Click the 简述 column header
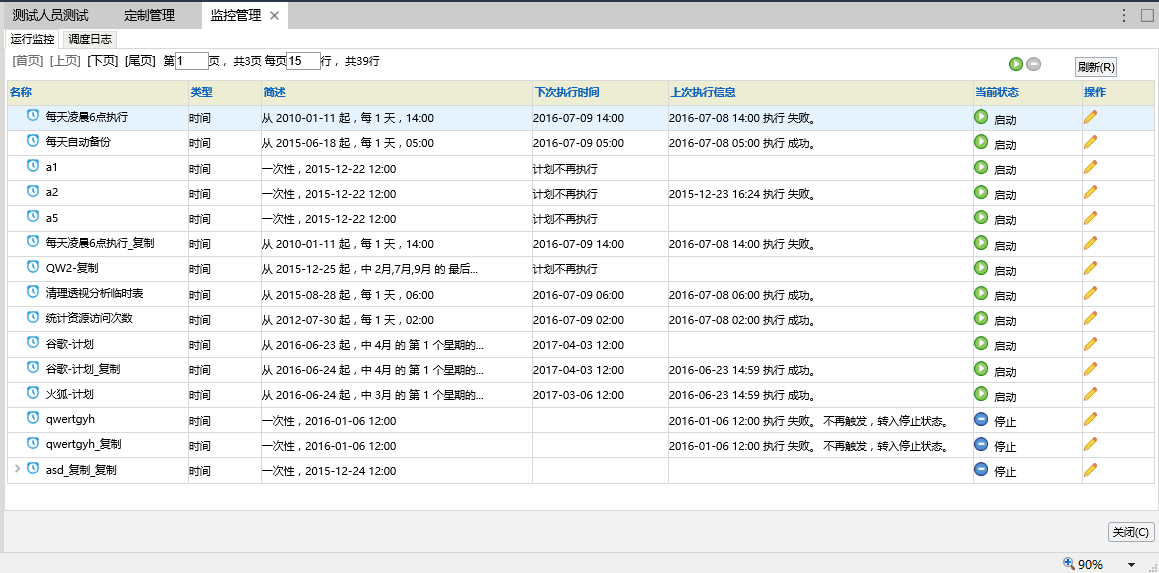The height and width of the screenshot is (573, 1159). point(274,92)
